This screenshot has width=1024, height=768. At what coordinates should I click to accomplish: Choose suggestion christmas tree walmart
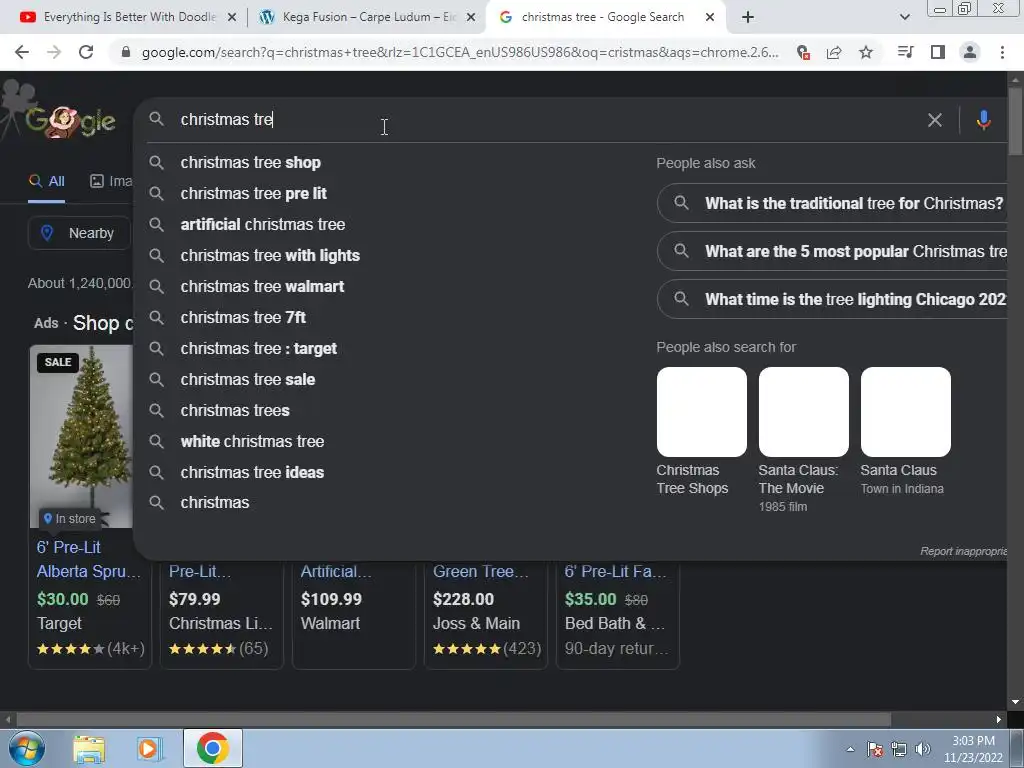(x=262, y=287)
